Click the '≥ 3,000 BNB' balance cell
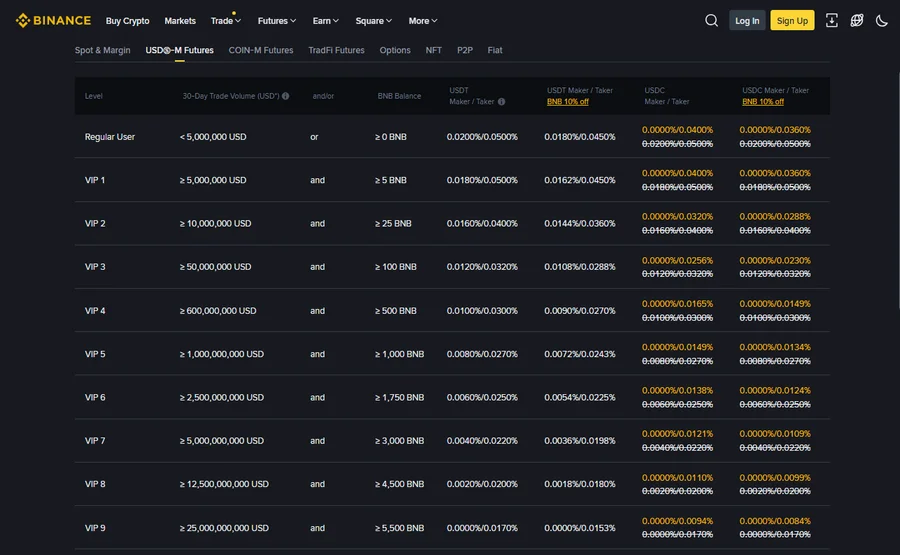The height and width of the screenshot is (555, 900). (x=399, y=441)
